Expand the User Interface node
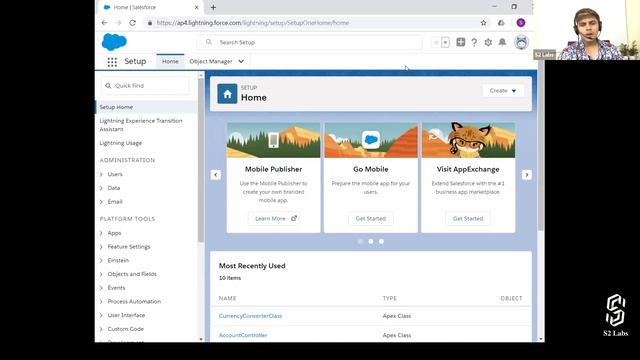 pyautogui.click(x=101, y=316)
